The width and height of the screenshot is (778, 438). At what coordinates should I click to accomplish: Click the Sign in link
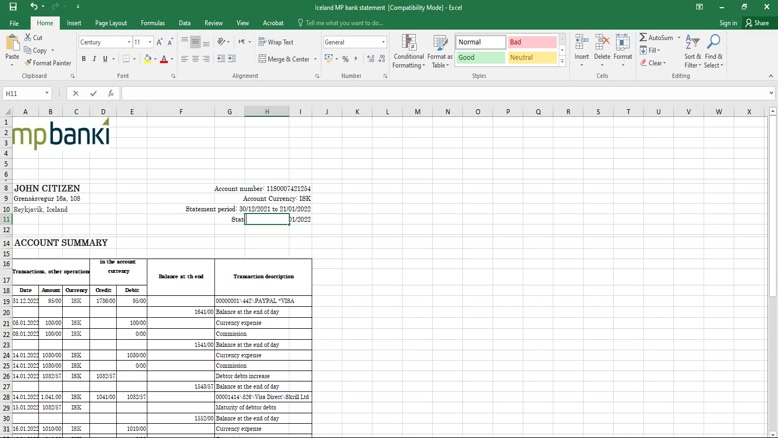pos(727,23)
